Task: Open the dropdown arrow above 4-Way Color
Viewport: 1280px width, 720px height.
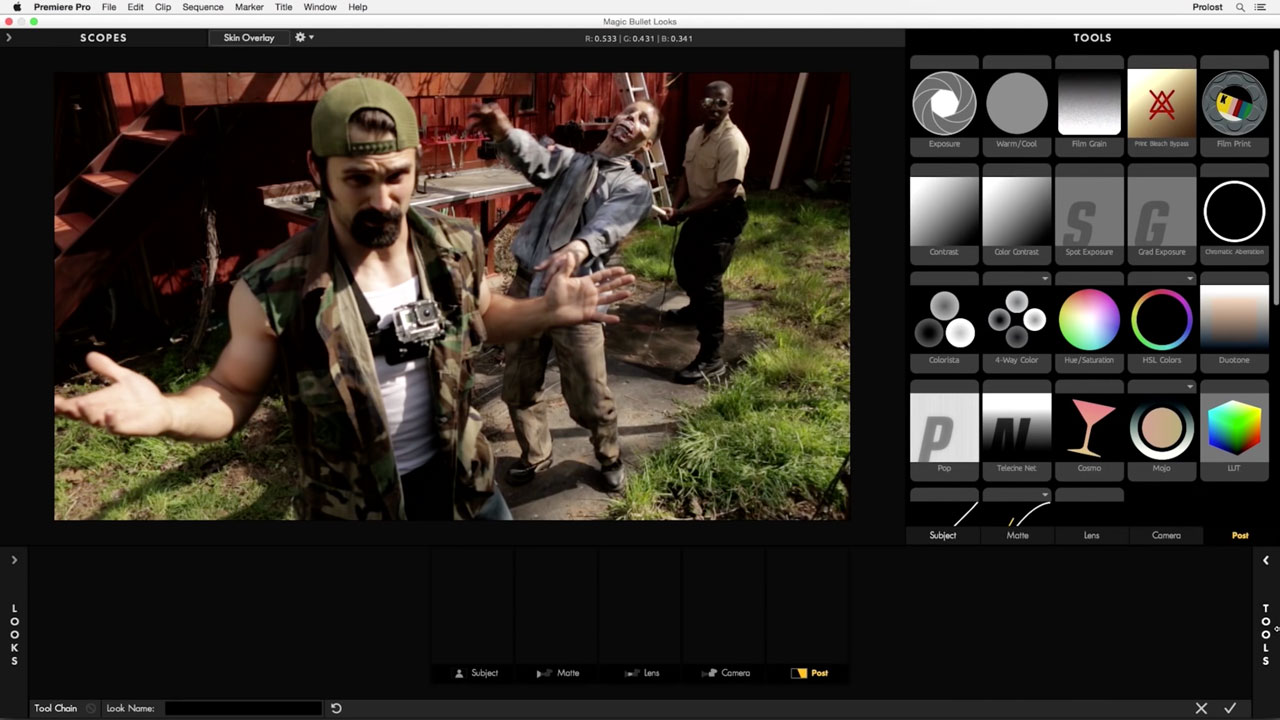Action: 1044,279
